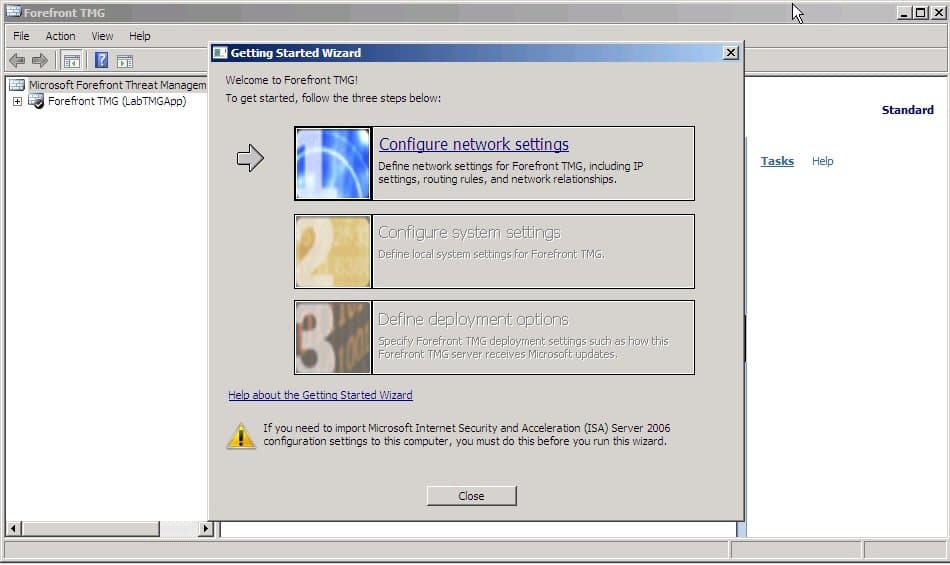Open Configure network settings link
This screenshot has width=950, height=565.
(474, 144)
